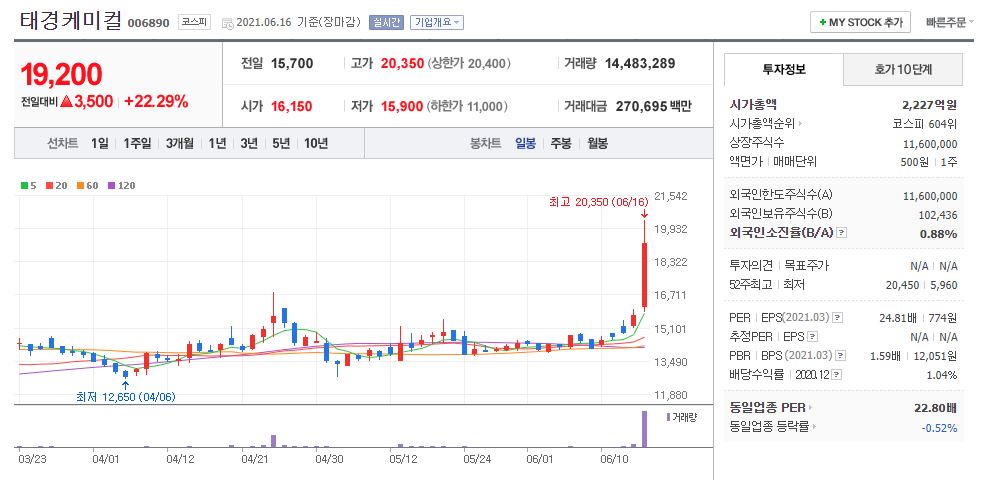Click the 52주 high-low value 20,450 | 5,960
This screenshot has width=990, height=480.
coord(922,285)
